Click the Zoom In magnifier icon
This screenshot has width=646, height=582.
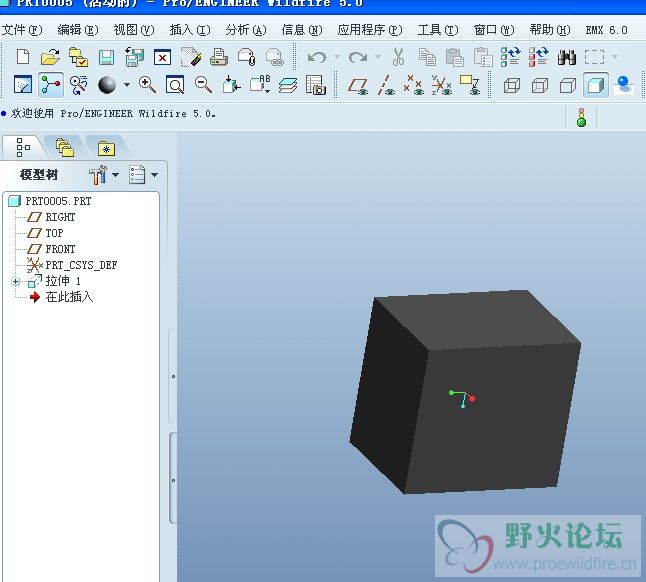pyautogui.click(x=147, y=85)
